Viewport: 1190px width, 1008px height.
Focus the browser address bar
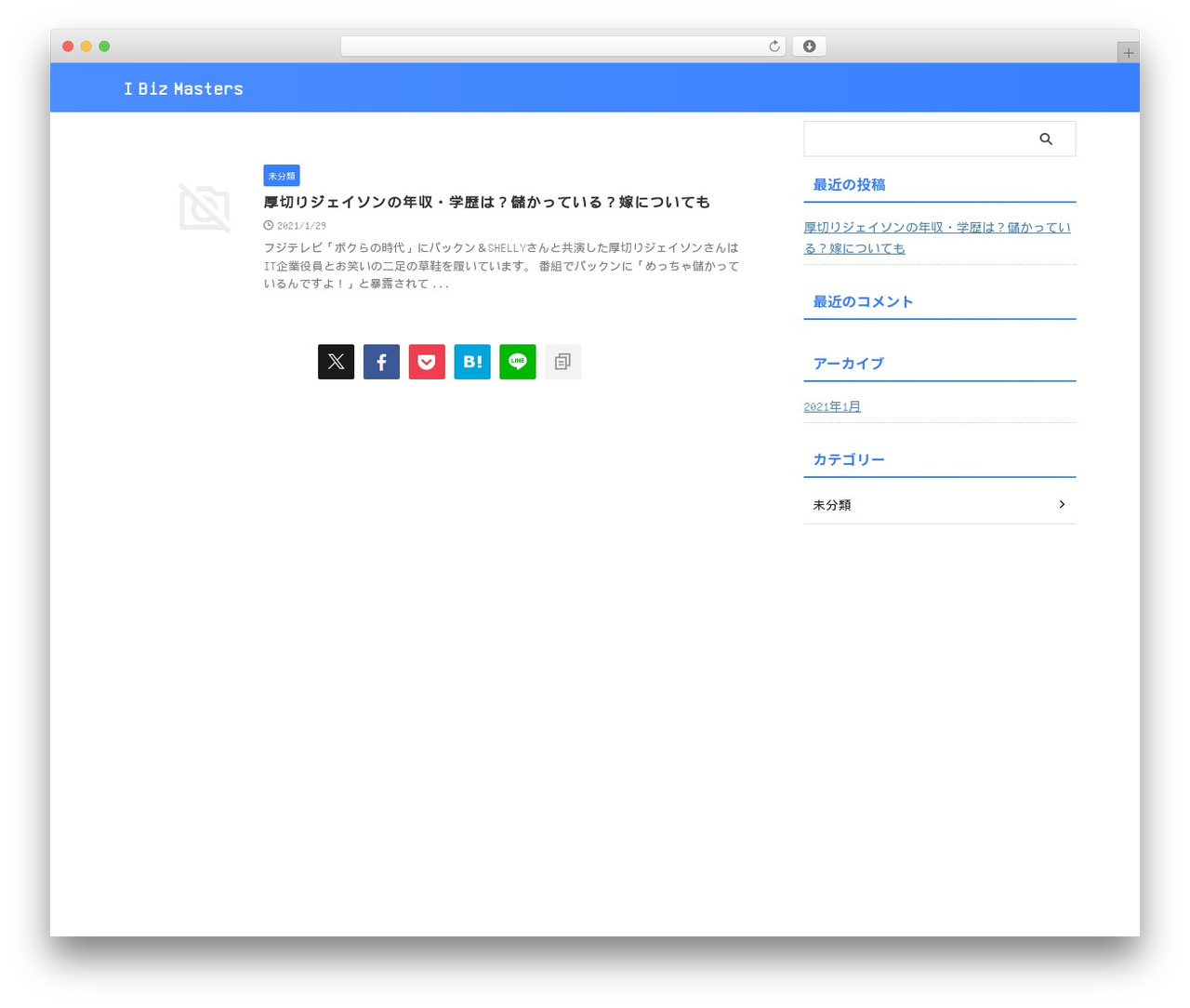[562, 46]
